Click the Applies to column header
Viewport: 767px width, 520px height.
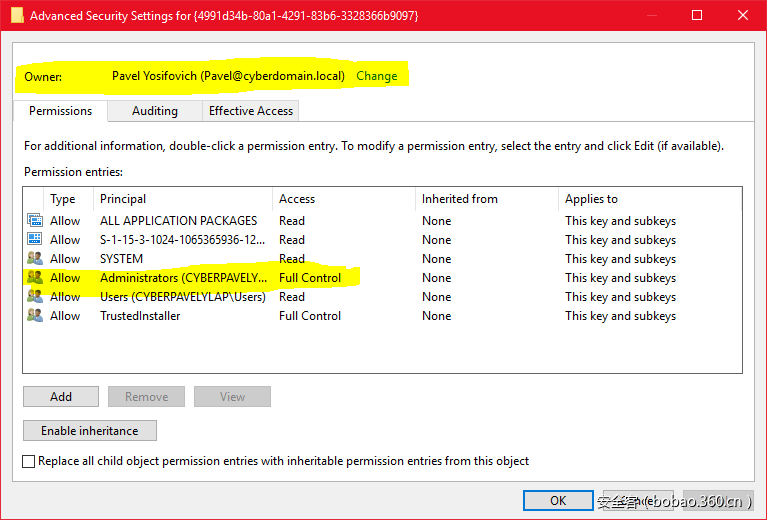(x=650, y=199)
